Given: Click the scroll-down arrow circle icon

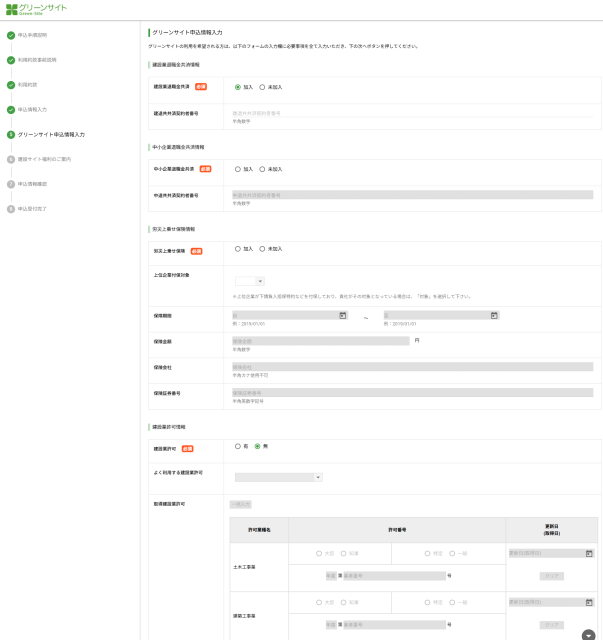Looking at the screenshot, I should (589, 633).
